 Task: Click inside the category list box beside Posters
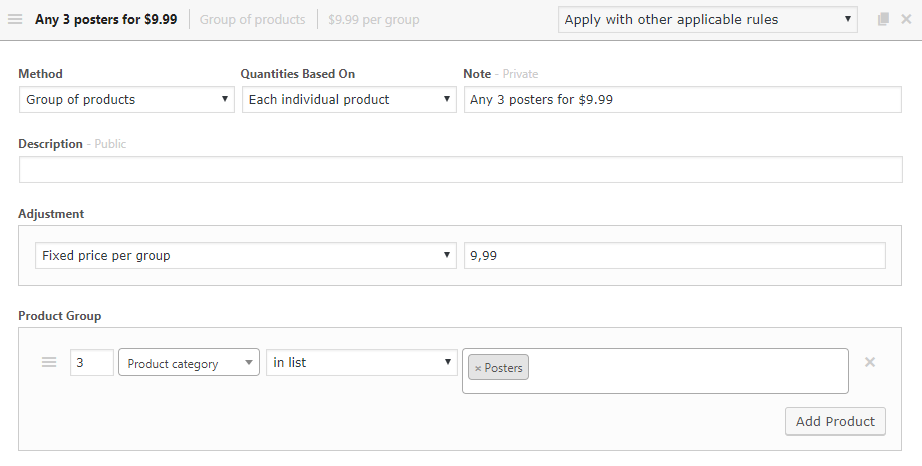tap(688, 371)
